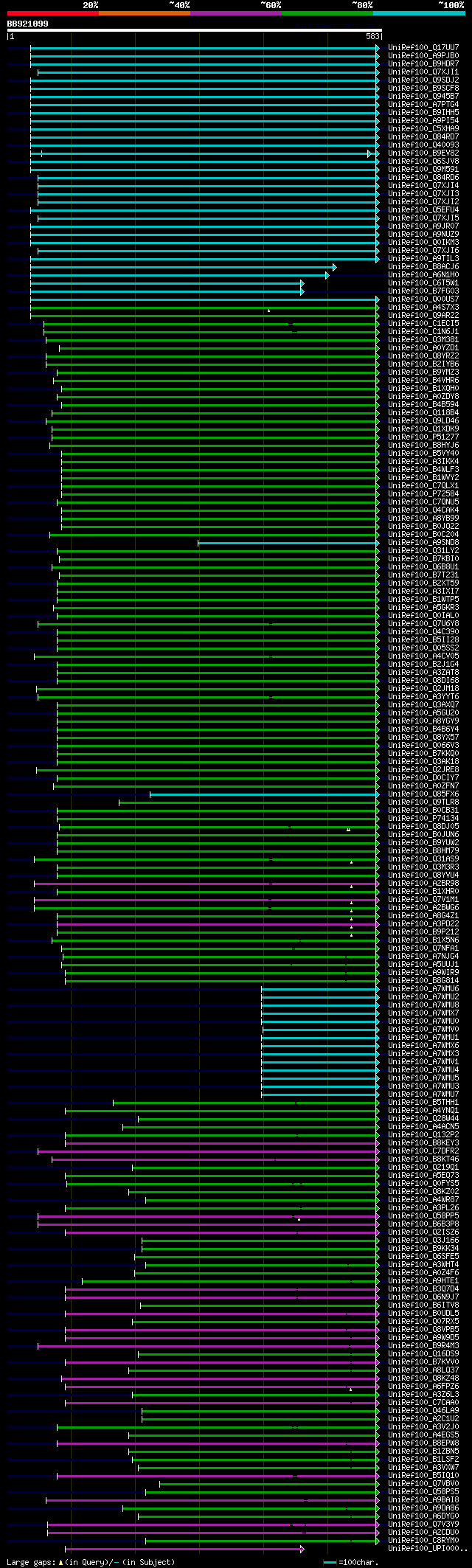Select the label UniRef100_P74134

pos(423,818)
